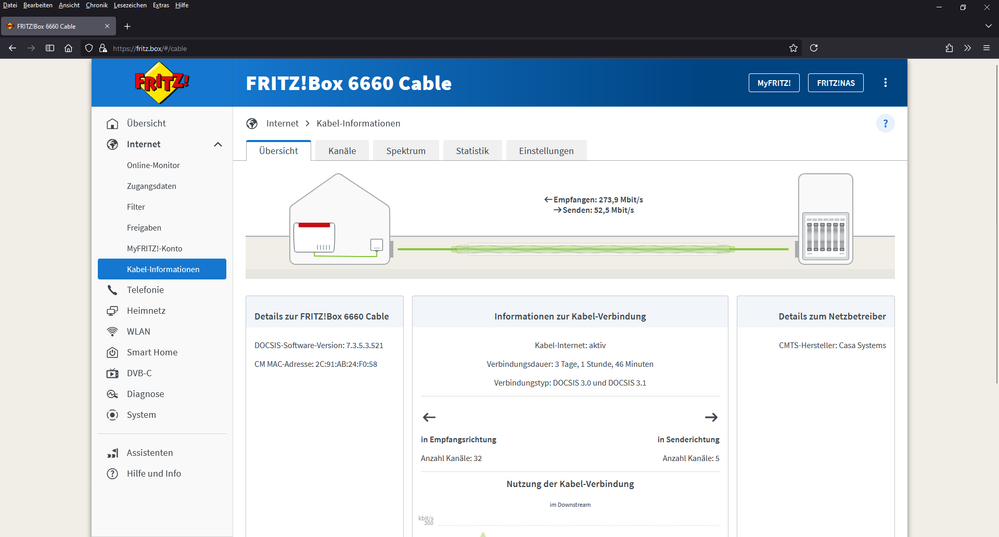Click browser forward arrow

pyautogui.click(x=31, y=48)
